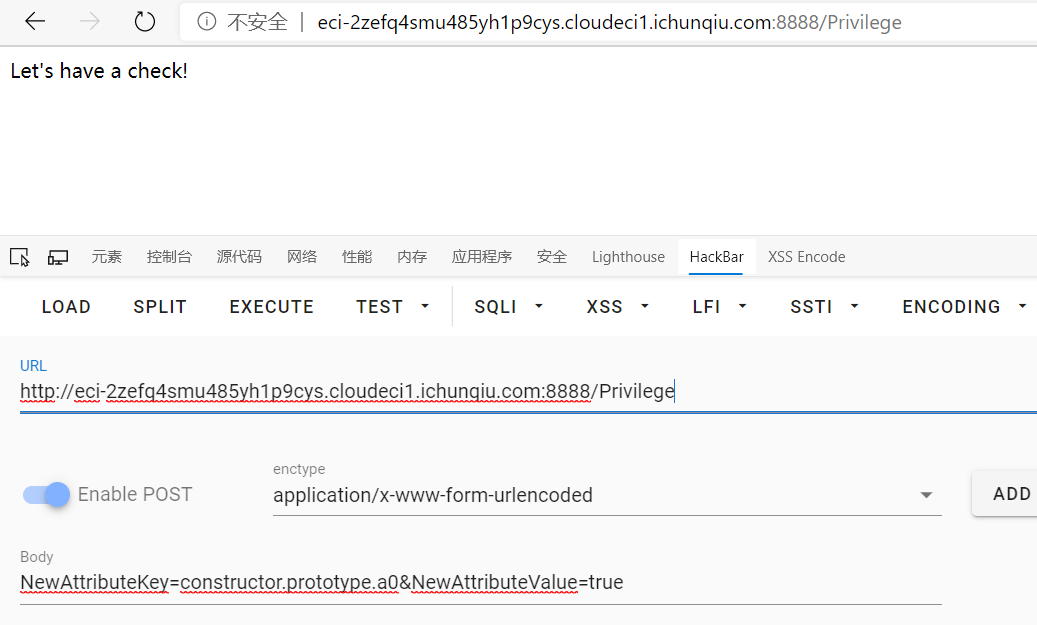Open the enctype dropdown
The width and height of the screenshot is (1037, 625).
606,495
